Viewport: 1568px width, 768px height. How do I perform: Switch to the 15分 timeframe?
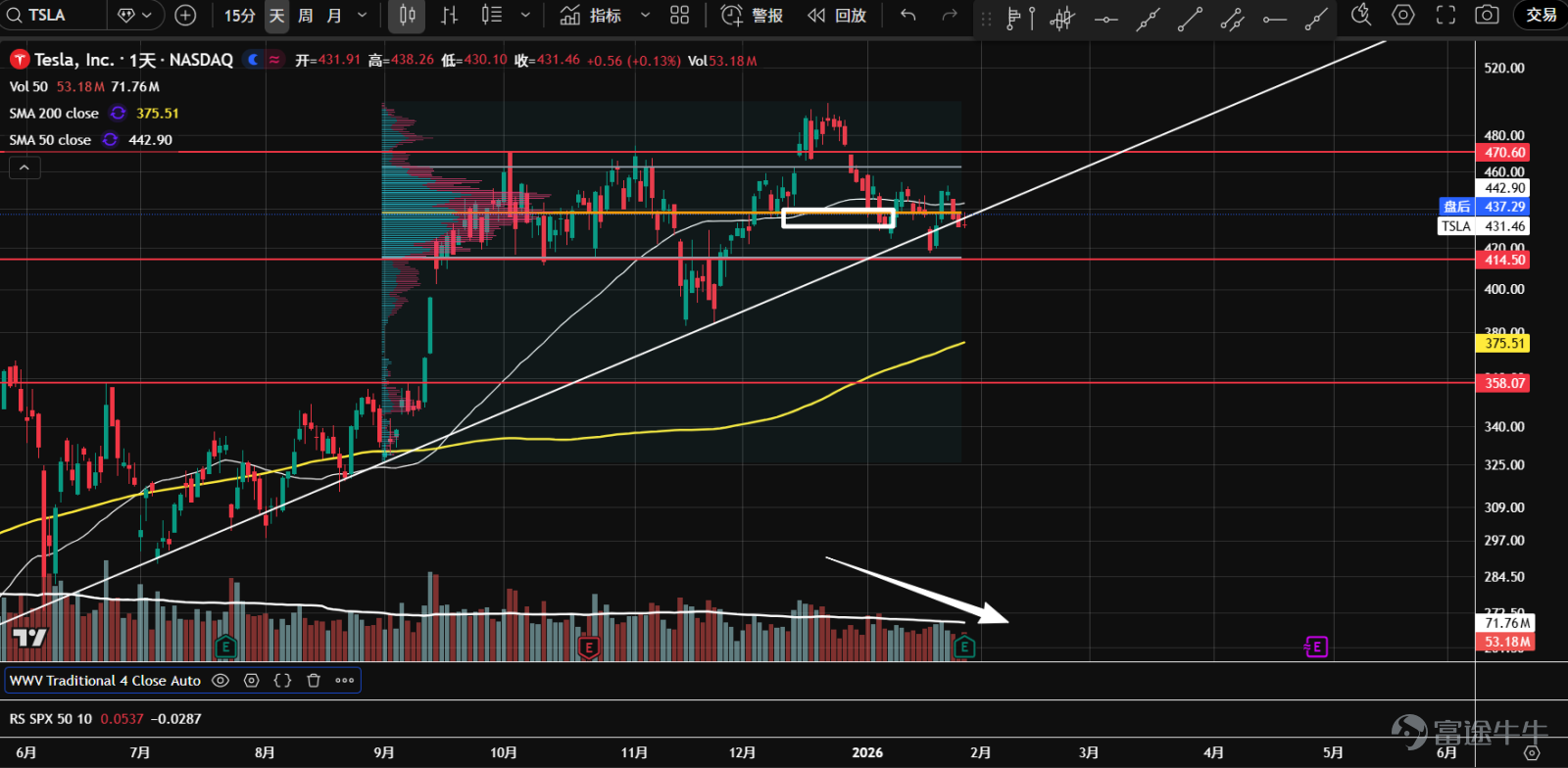(239, 15)
